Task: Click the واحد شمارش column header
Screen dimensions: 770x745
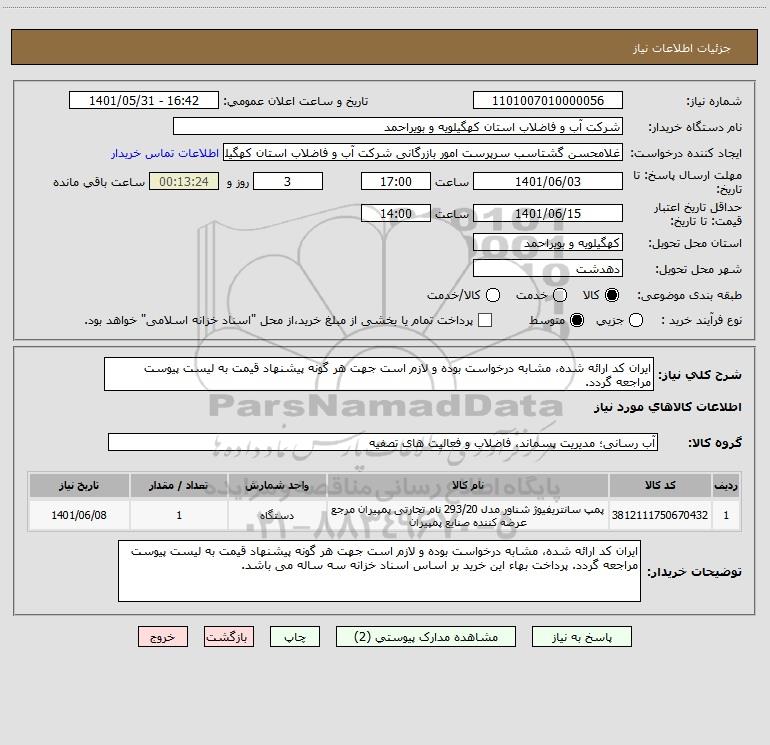Action: point(277,486)
